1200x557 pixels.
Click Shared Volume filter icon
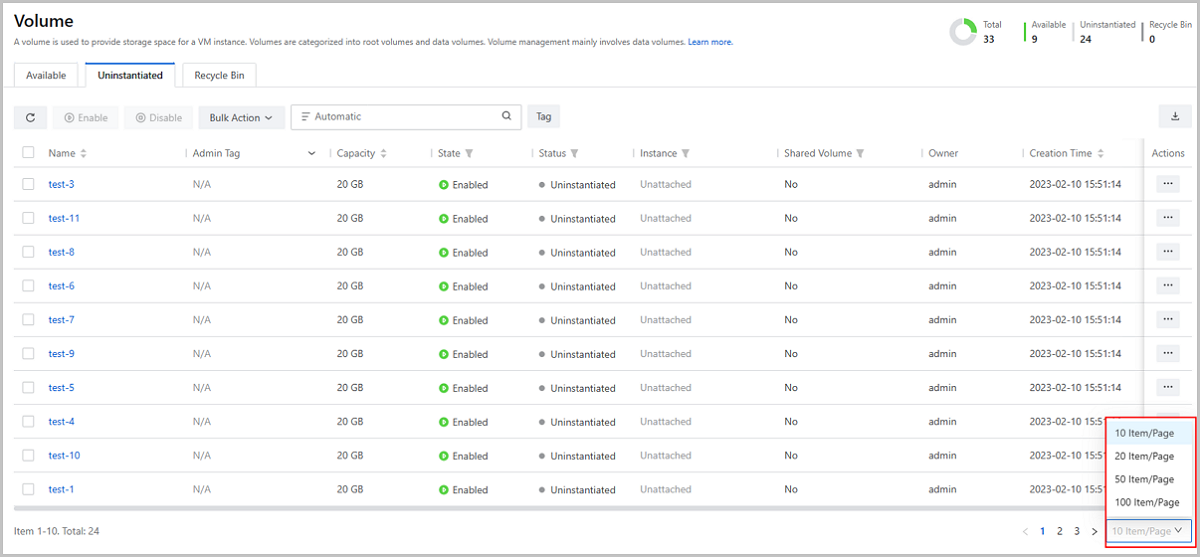click(860, 154)
